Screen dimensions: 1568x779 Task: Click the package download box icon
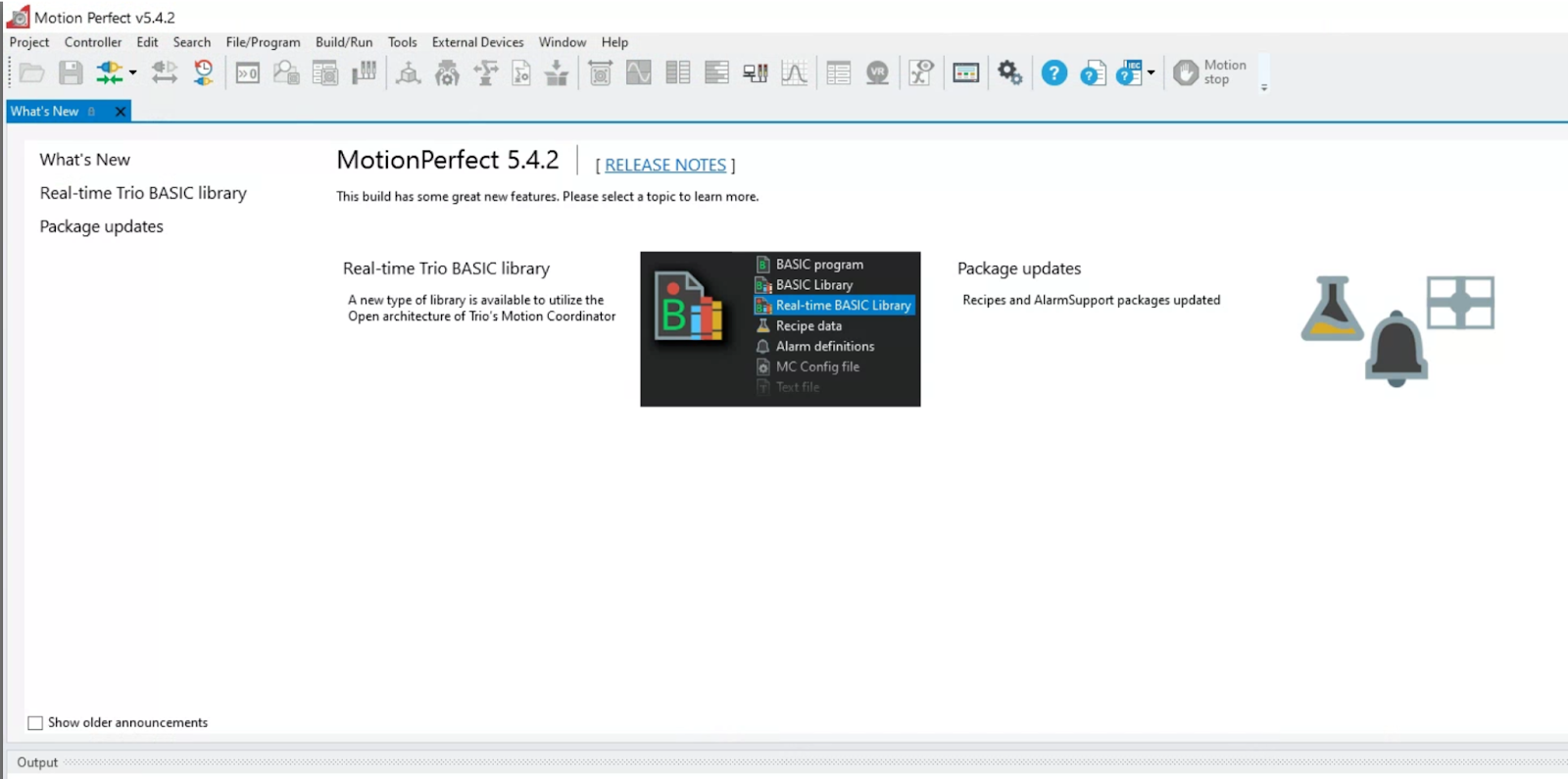click(x=557, y=73)
